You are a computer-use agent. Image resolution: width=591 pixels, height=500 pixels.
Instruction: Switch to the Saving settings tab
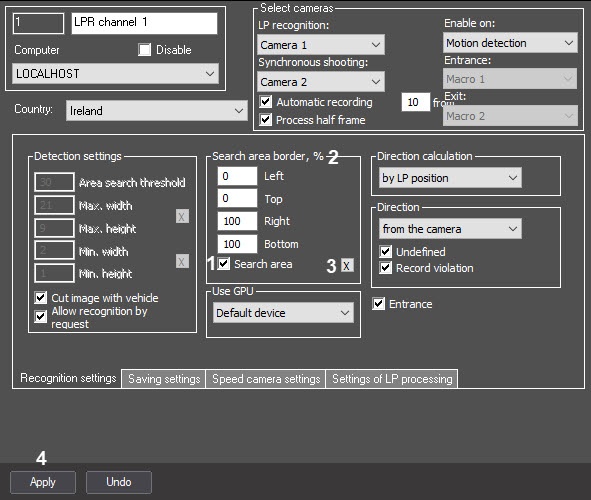(x=164, y=379)
